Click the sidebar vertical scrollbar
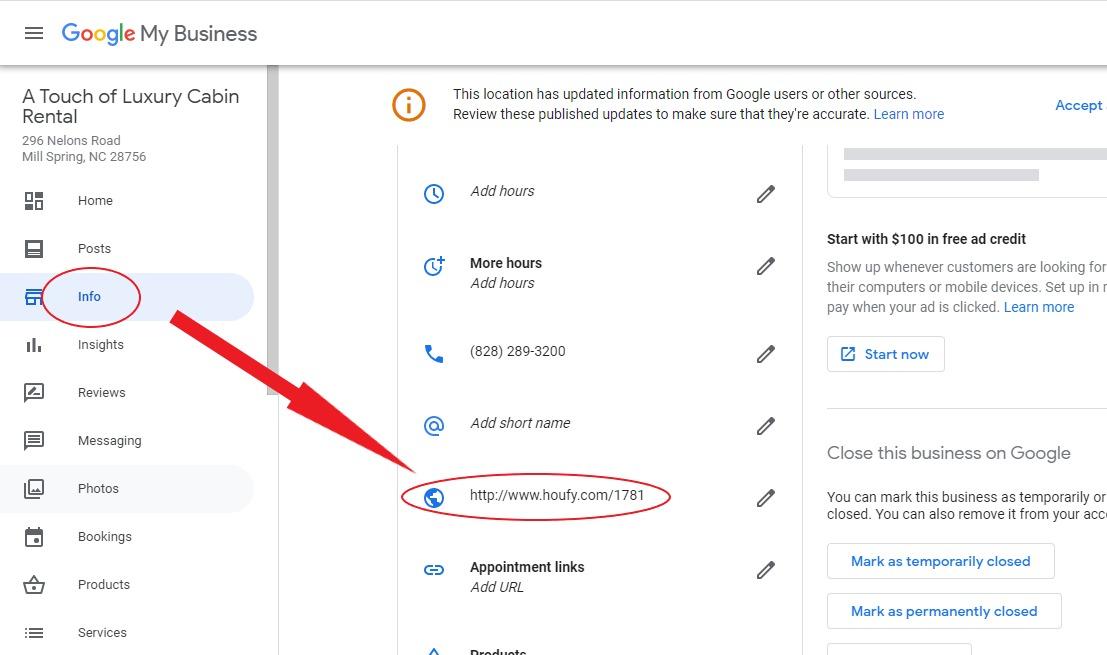Viewport: 1107px width, 655px height. pyautogui.click(x=272, y=230)
